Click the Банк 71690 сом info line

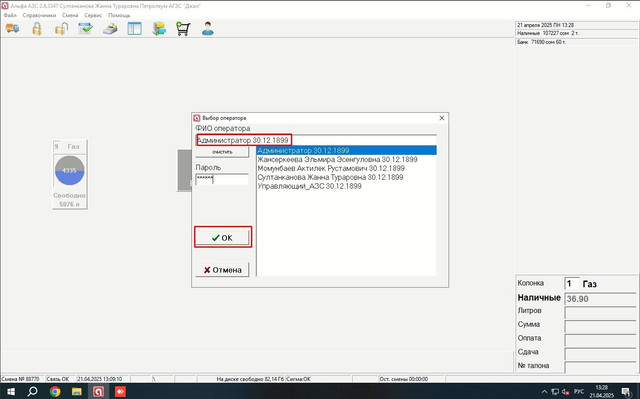click(x=576, y=42)
